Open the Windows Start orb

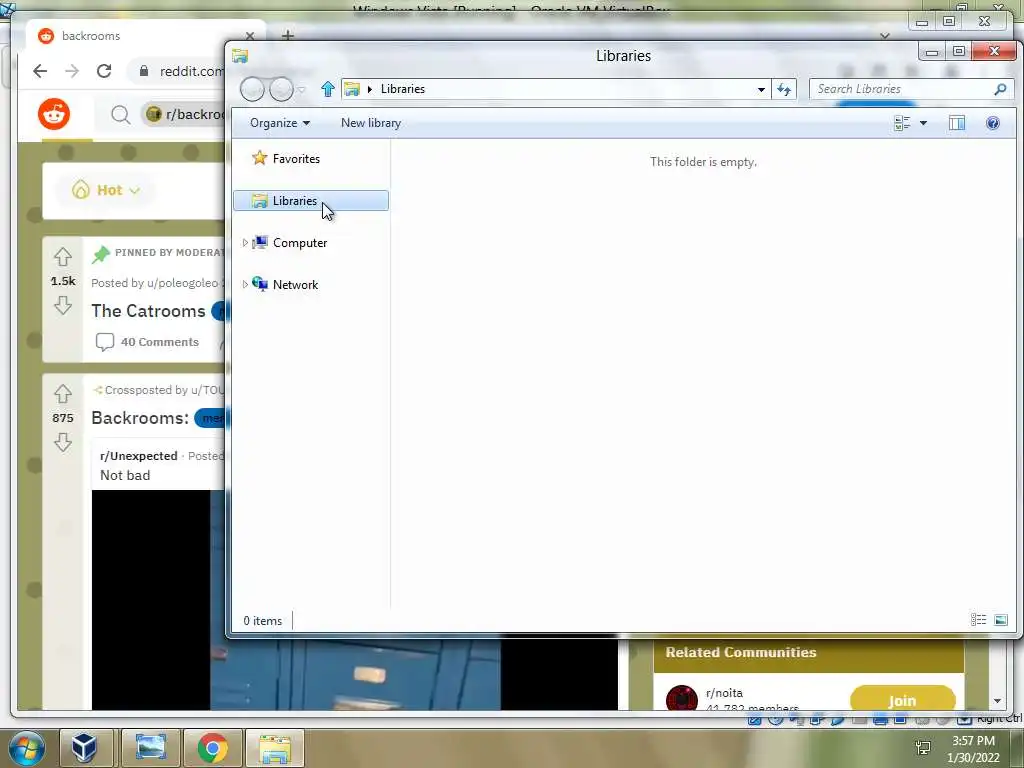(x=27, y=748)
